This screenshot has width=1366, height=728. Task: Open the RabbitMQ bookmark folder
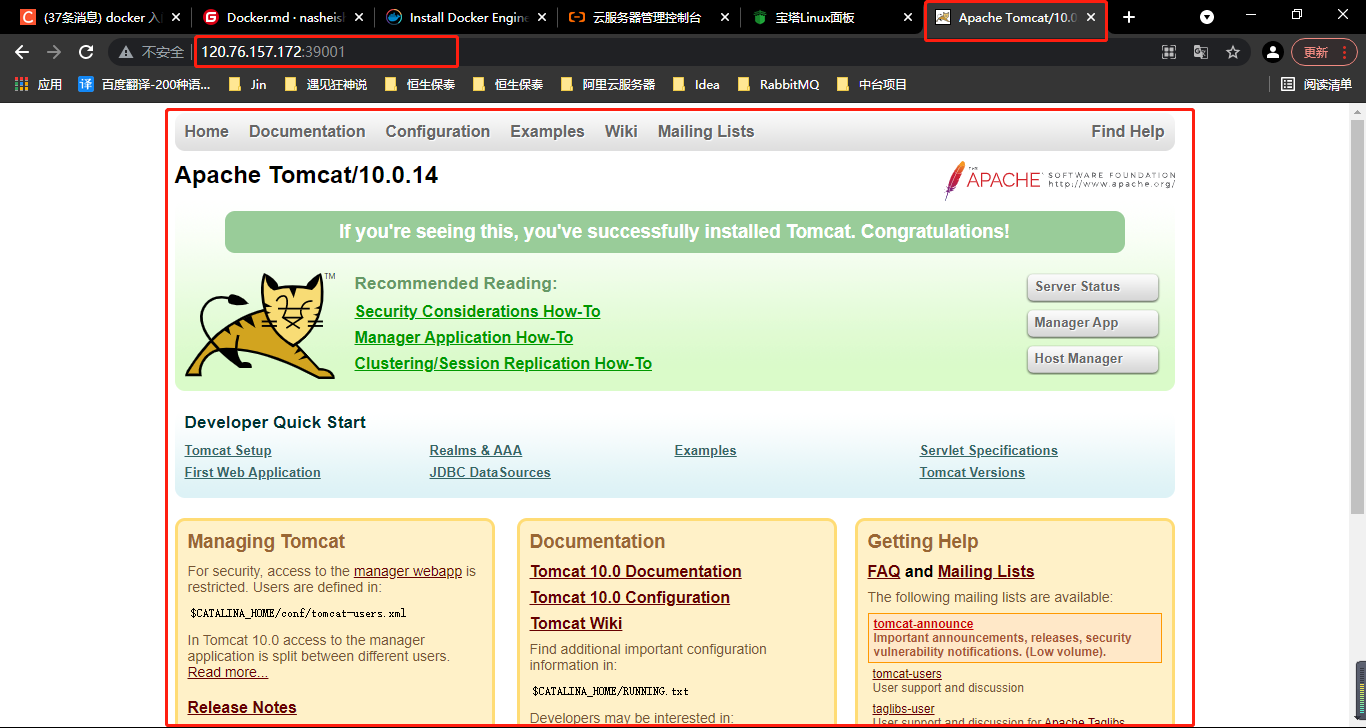[778, 84]
